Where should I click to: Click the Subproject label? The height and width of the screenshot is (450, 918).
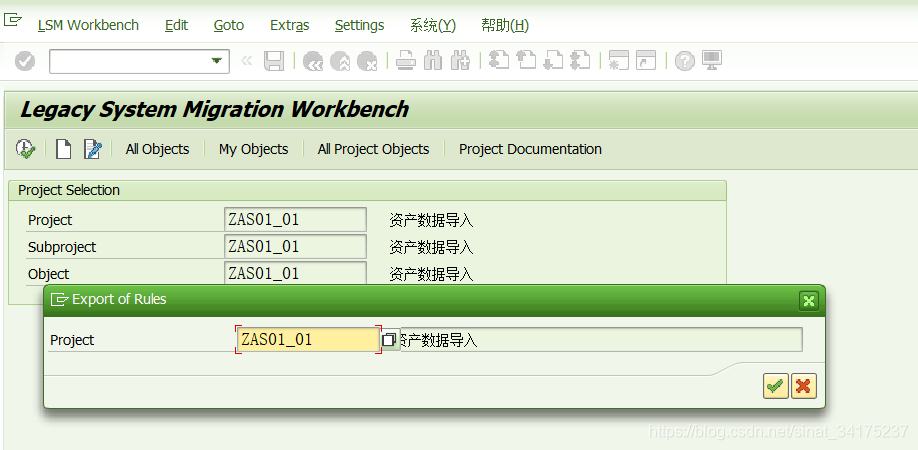tap(62, 247)
